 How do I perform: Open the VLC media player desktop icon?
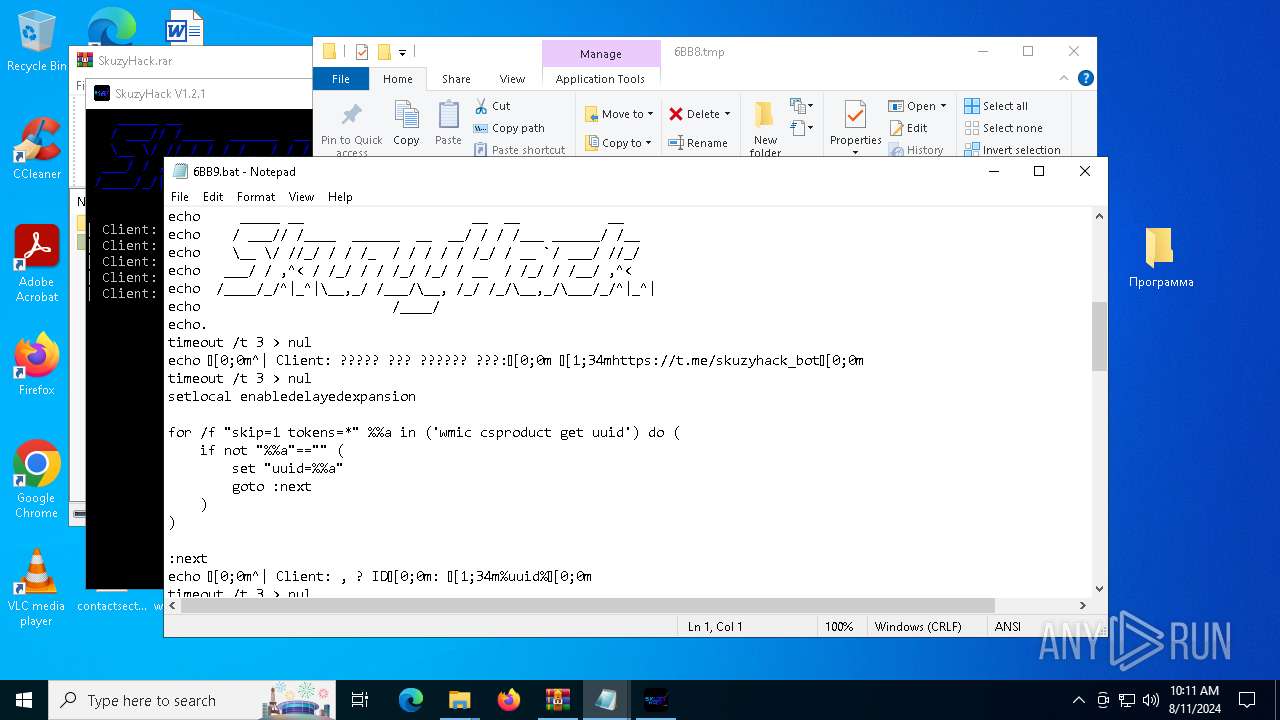[36, 587]
